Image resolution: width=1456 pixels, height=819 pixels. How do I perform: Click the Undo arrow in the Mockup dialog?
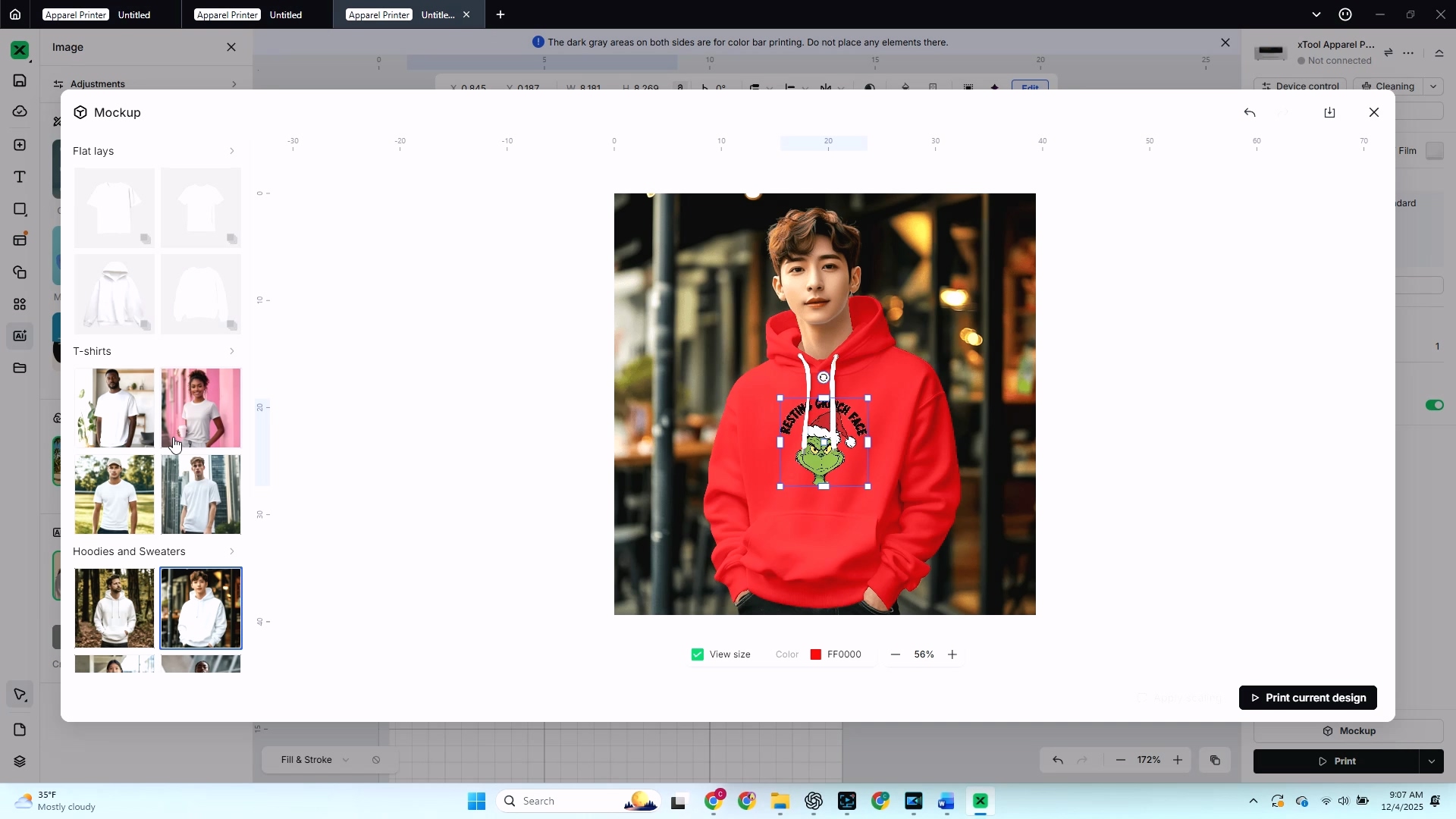(x=1249, y=111)
